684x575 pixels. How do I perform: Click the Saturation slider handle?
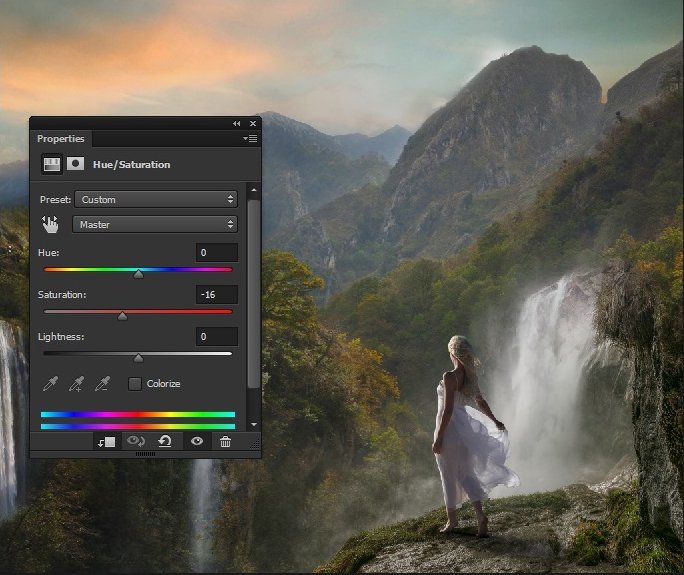(x=122, y=316)
